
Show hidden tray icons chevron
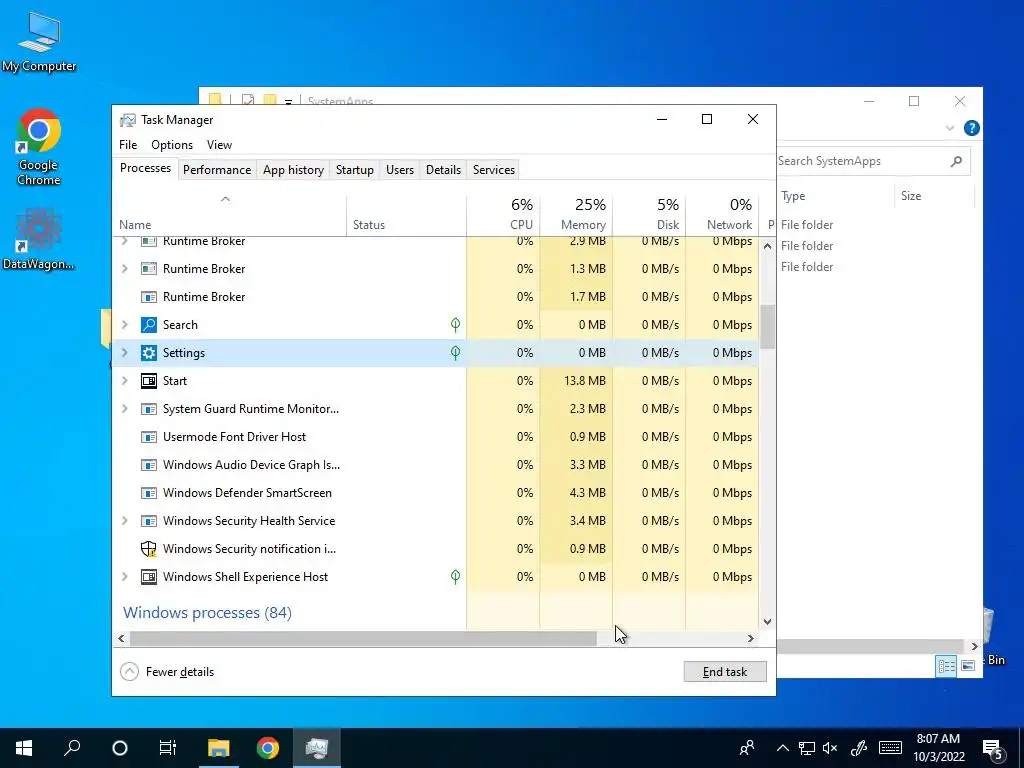pyautogui.click(x=782, y=748)
